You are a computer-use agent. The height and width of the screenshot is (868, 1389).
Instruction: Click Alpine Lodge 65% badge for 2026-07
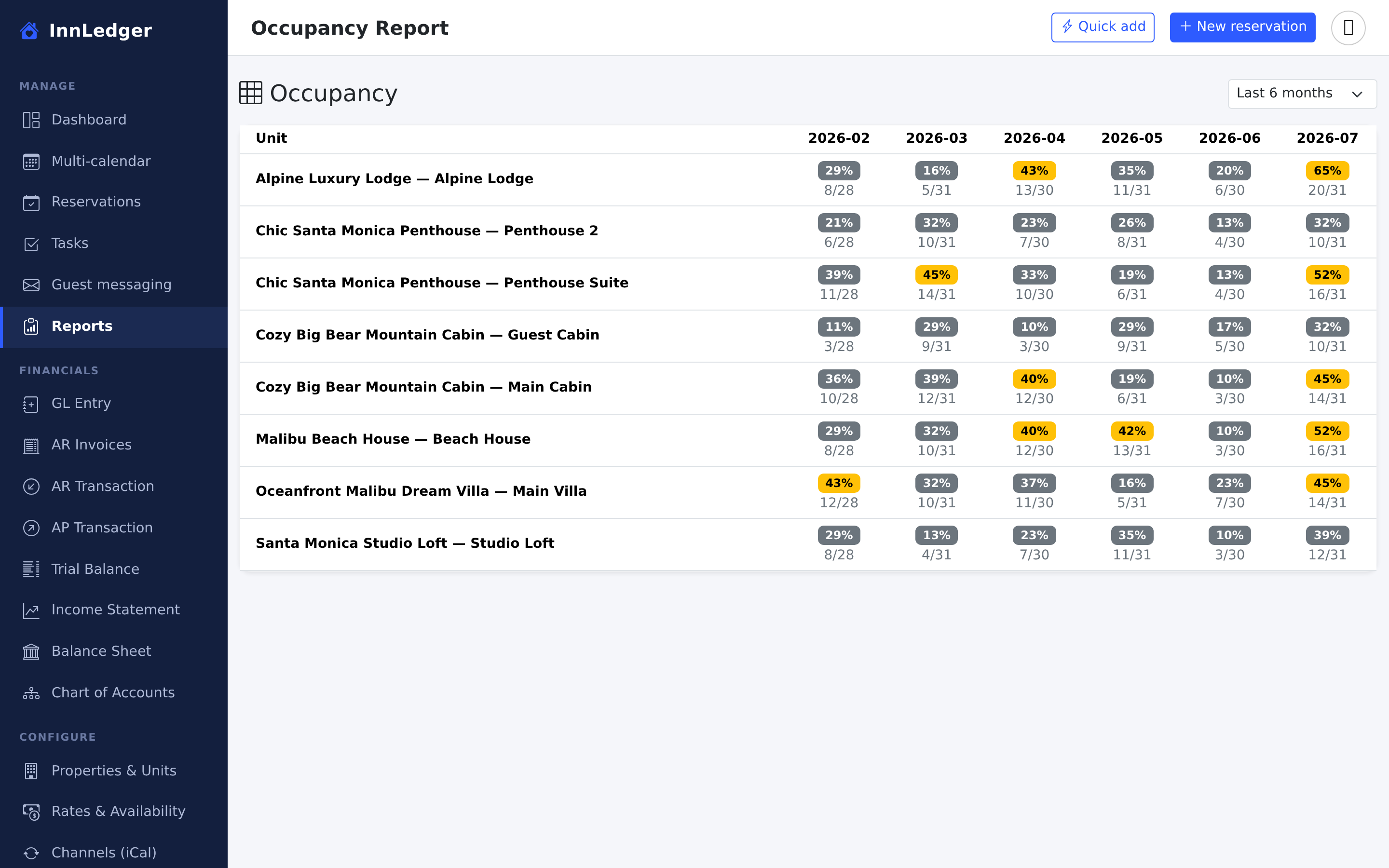1327,171
